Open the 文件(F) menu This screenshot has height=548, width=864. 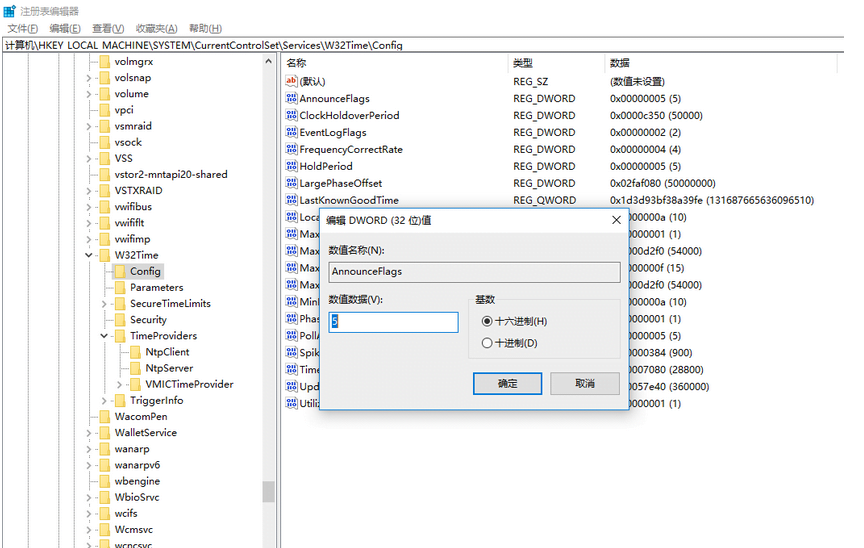click(x=23, y=29)
